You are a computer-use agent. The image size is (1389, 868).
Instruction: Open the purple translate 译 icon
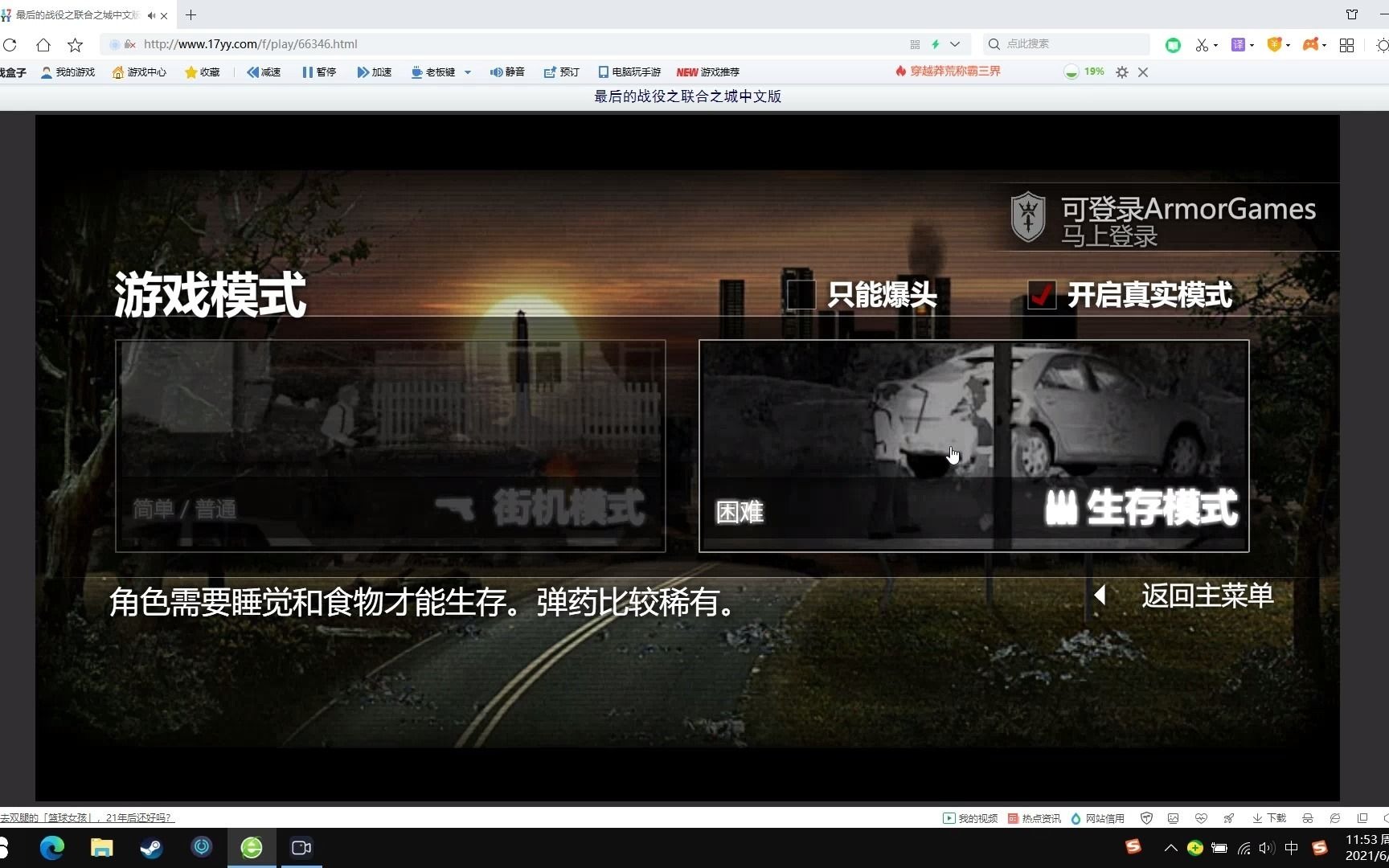1239,45
